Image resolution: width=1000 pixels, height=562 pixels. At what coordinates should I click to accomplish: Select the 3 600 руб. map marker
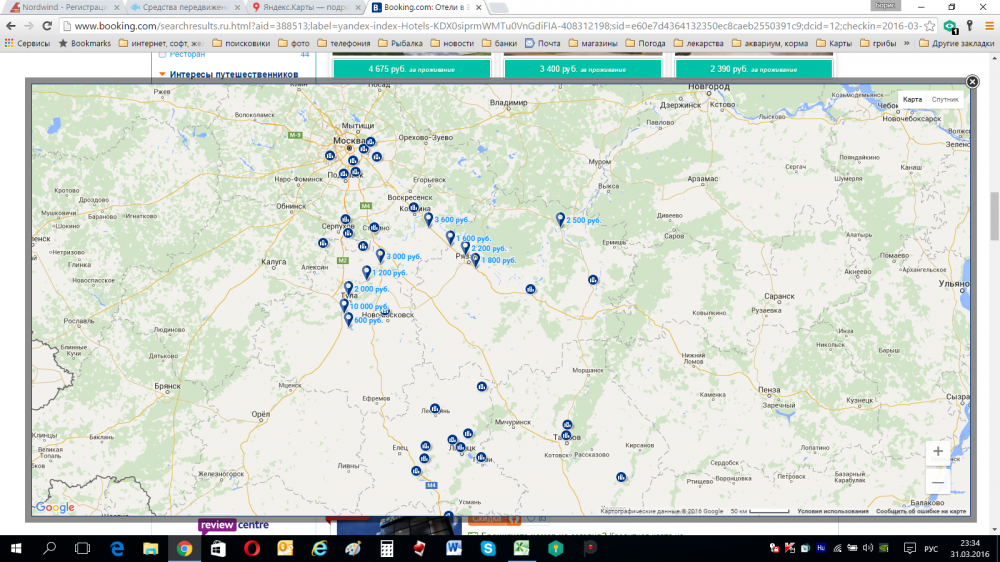click(x=429, y=218)
